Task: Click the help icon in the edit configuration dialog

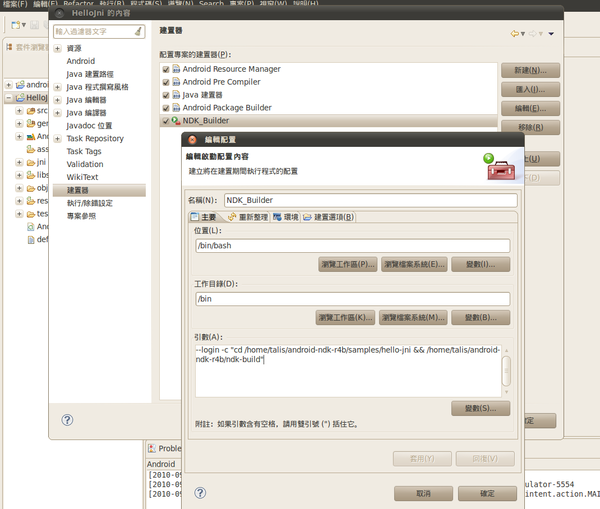Action: pos(200,493)
